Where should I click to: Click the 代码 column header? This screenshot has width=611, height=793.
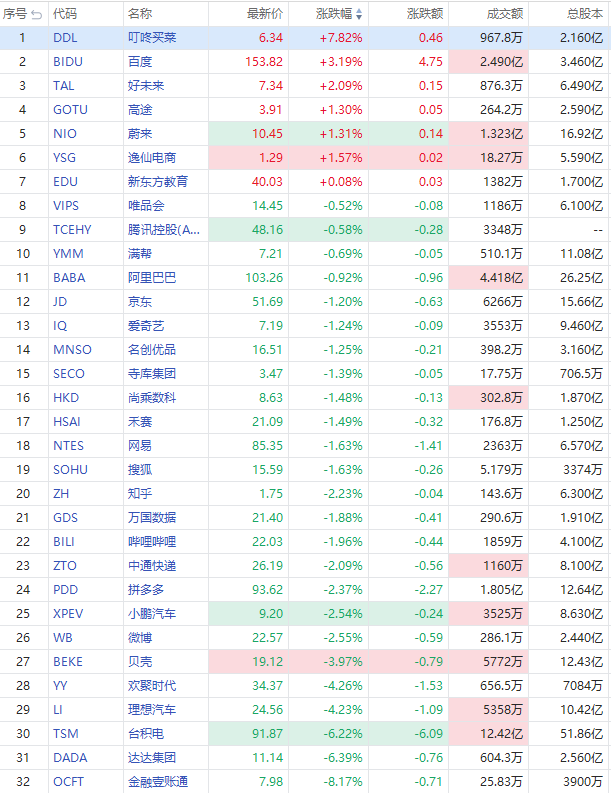click(x=64, y=14)
